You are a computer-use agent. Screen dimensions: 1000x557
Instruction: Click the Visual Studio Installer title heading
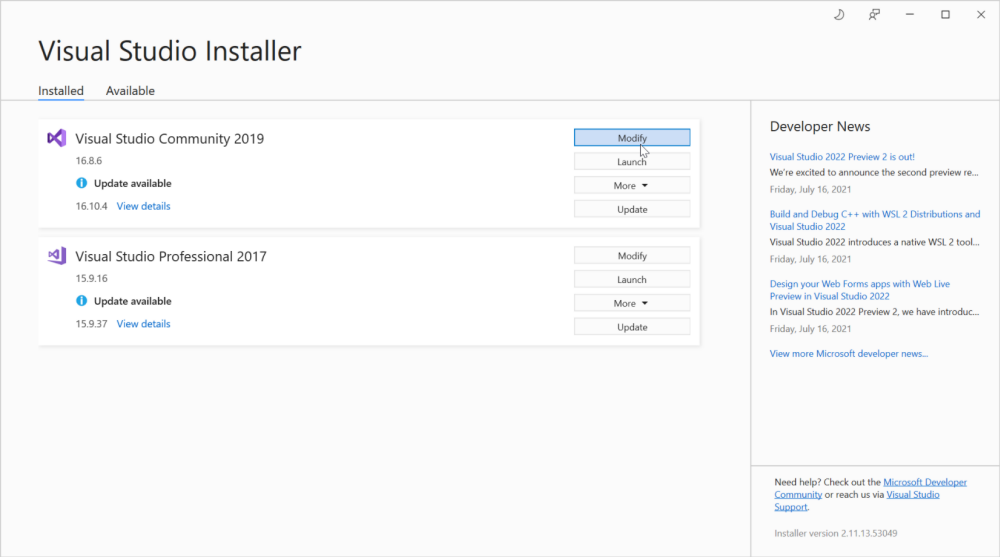[170, 51]
